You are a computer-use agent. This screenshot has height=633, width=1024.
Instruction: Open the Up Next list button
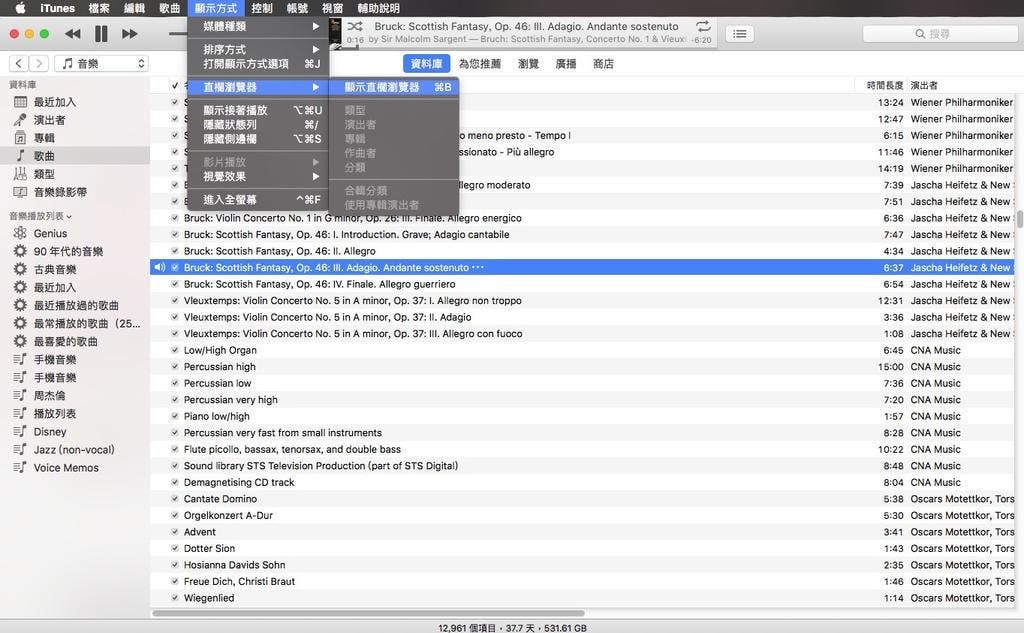pos(739,34)
